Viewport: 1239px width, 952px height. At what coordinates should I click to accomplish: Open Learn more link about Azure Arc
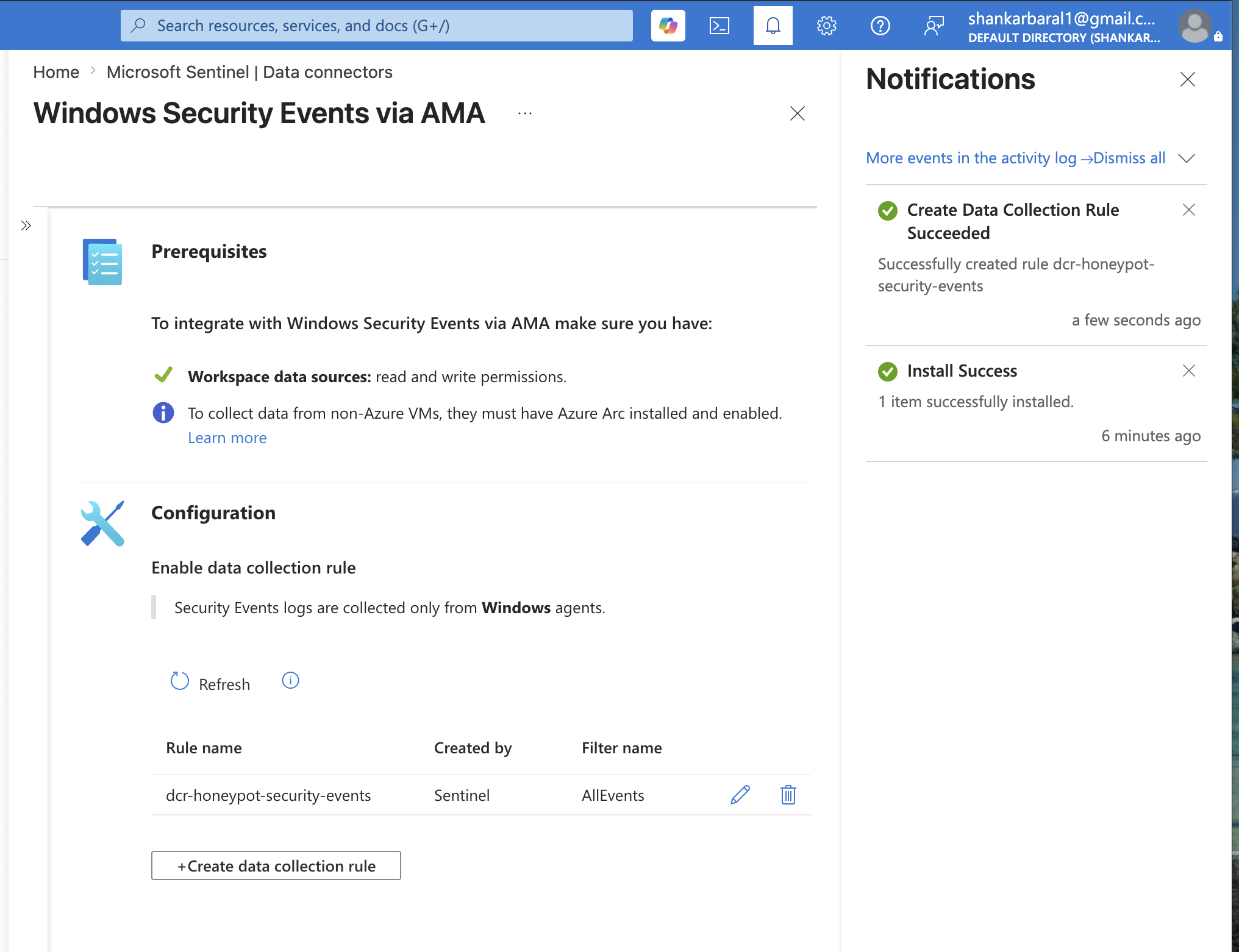tap(227, 438)
